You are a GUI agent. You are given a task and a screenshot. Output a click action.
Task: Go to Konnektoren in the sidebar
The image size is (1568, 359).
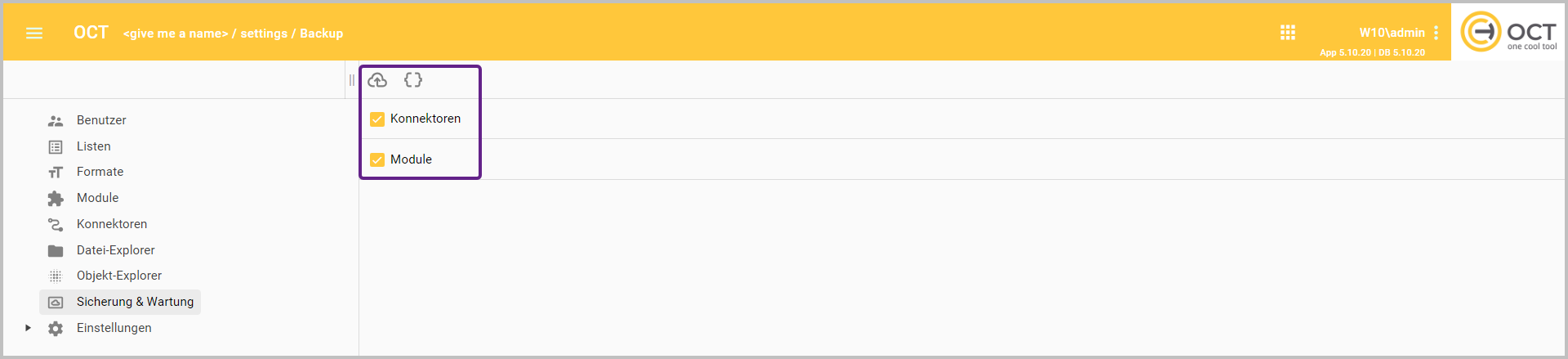[x=112, y=224]
